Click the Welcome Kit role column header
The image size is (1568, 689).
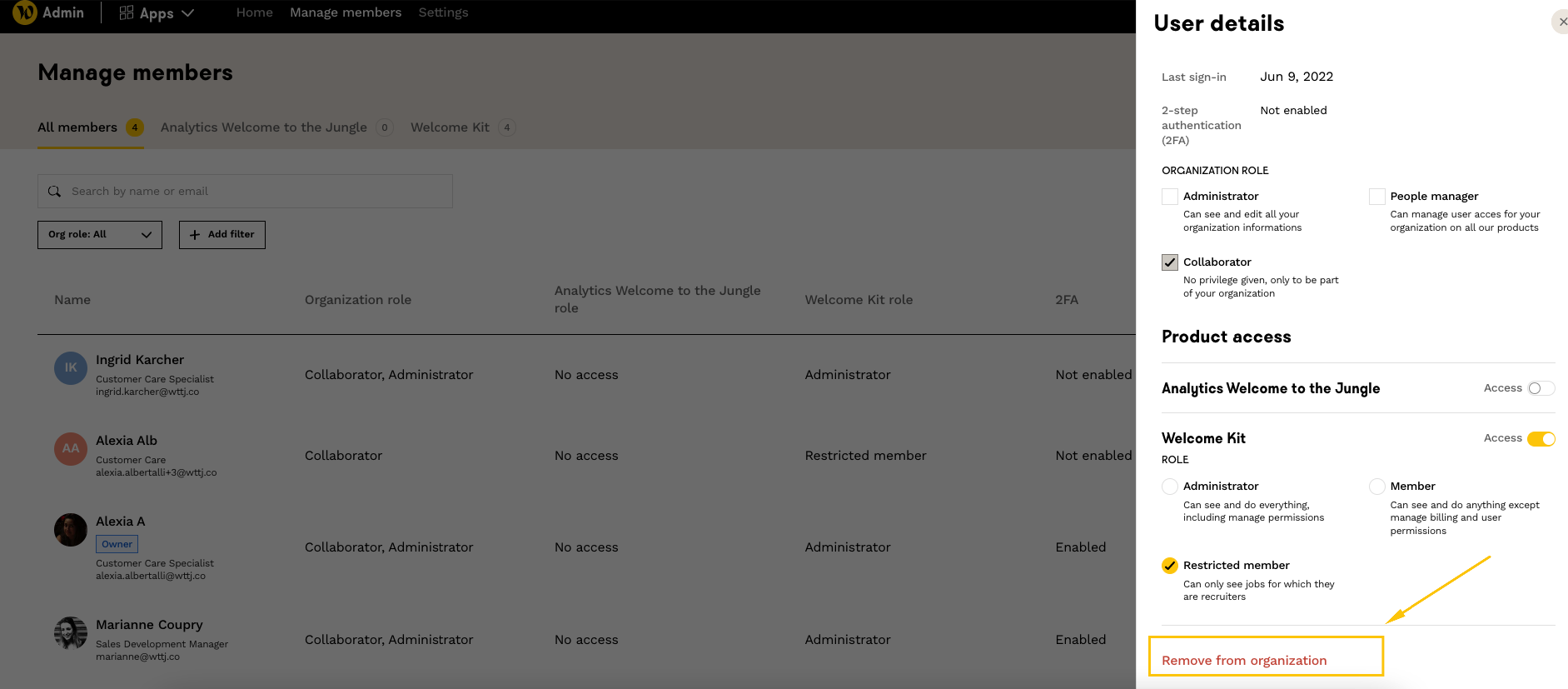[859, 300]
